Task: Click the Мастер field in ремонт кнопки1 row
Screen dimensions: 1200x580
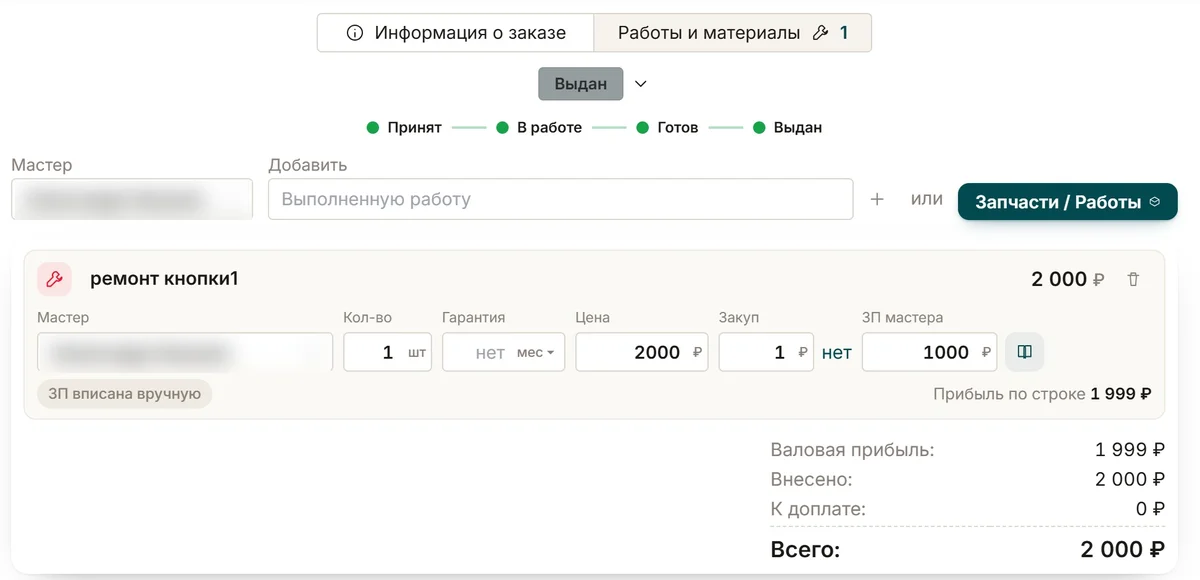Action: [185, 352]
